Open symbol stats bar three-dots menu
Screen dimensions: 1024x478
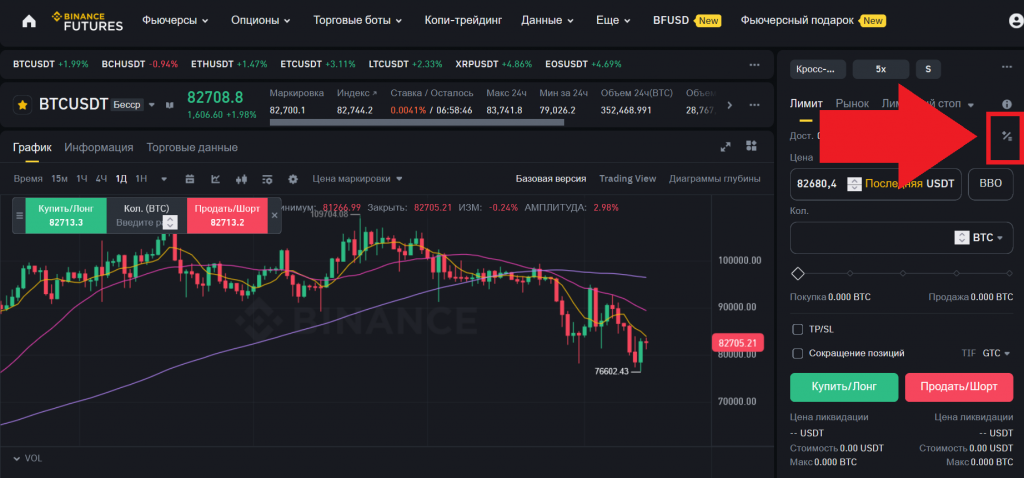point(754,105)
